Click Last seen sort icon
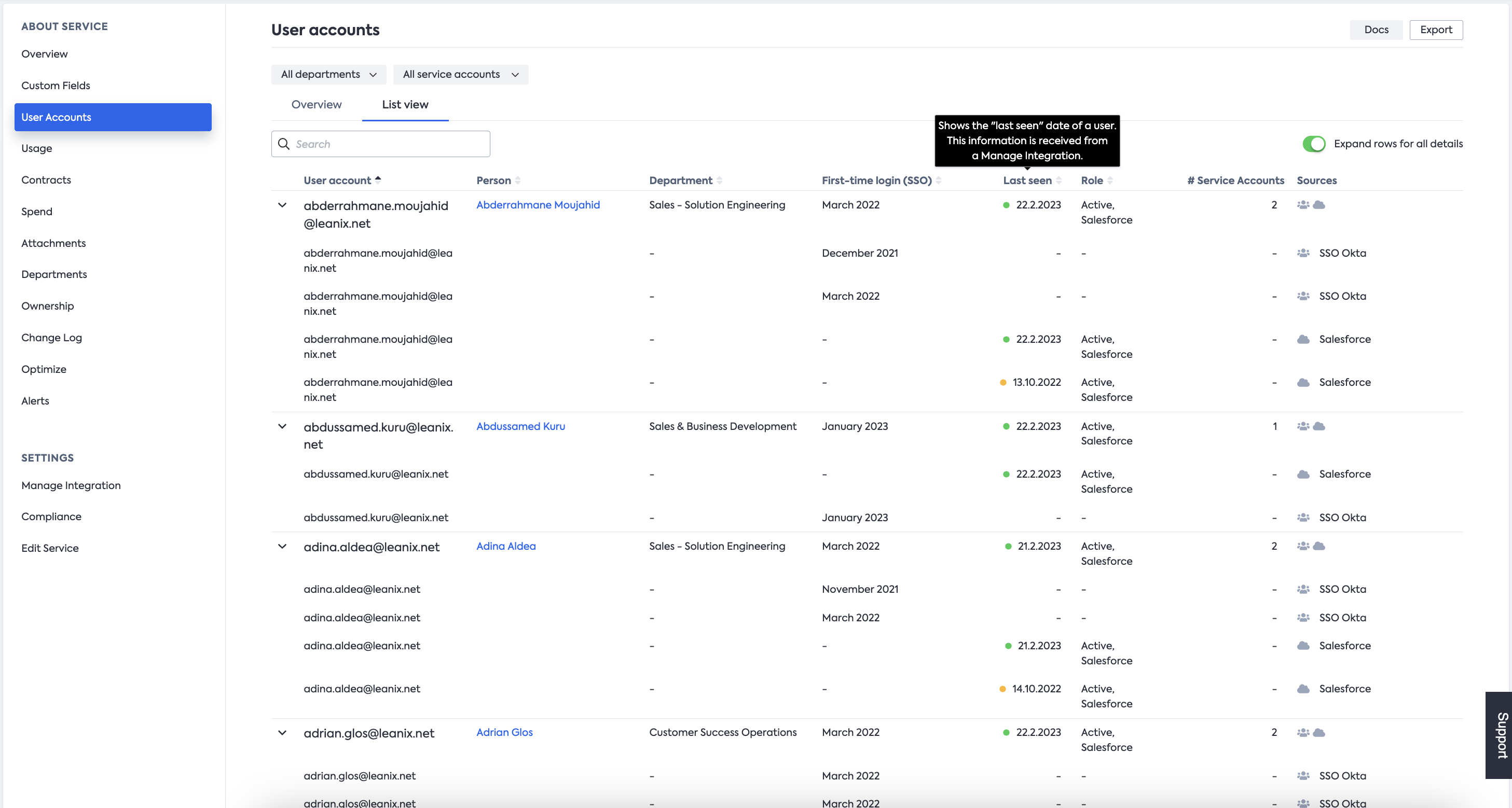 1059,180
